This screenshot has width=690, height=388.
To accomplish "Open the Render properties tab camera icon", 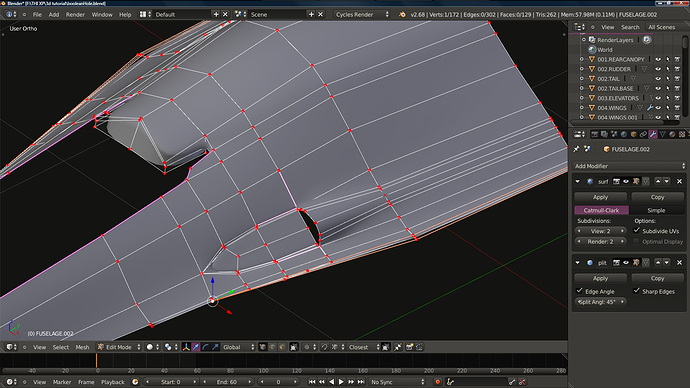I will coord(595,134).
